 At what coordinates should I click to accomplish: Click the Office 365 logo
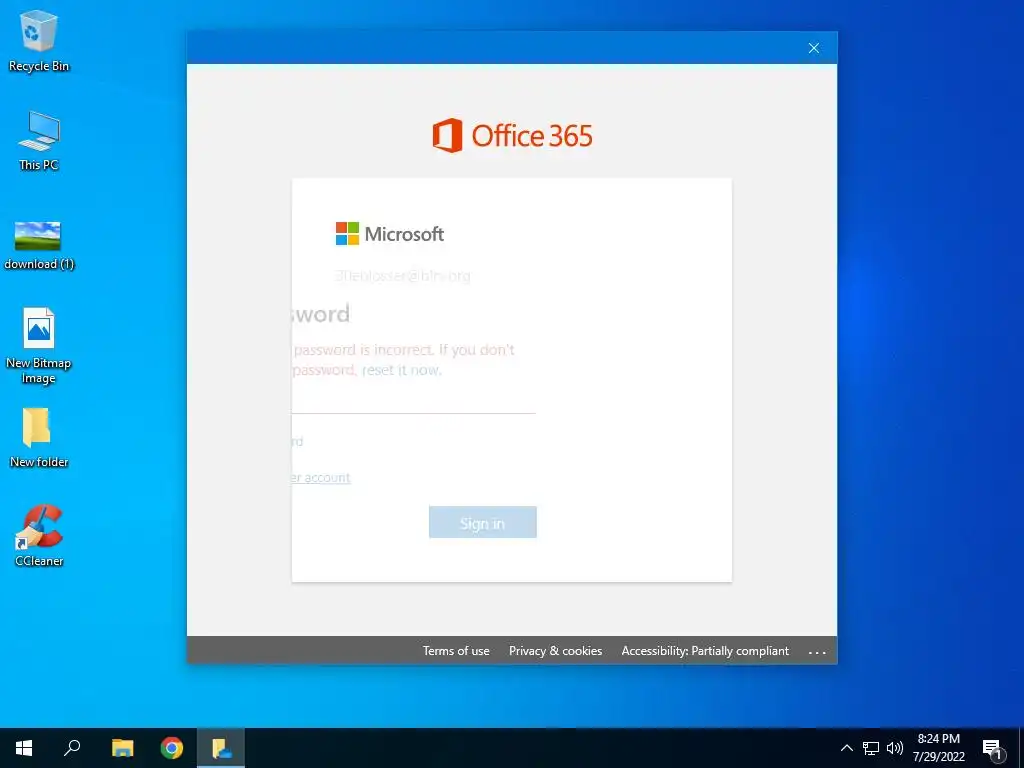pyautogui.click(x=512, y=136)
